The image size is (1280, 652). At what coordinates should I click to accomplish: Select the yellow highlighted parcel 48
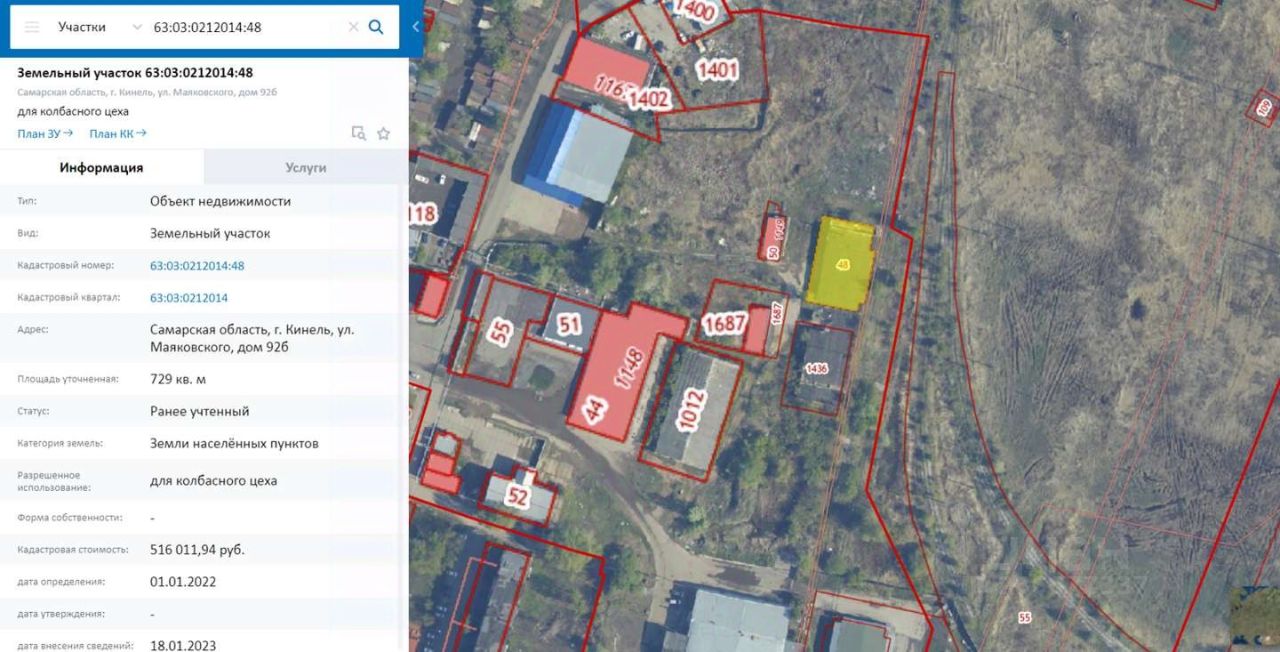pos(841,264)
